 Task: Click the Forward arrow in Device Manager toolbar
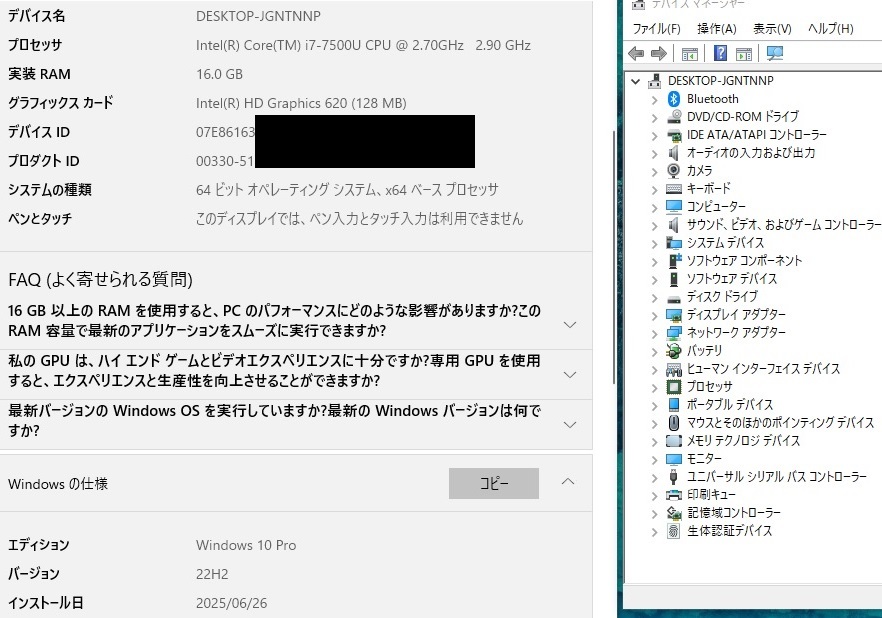(659, 53)
